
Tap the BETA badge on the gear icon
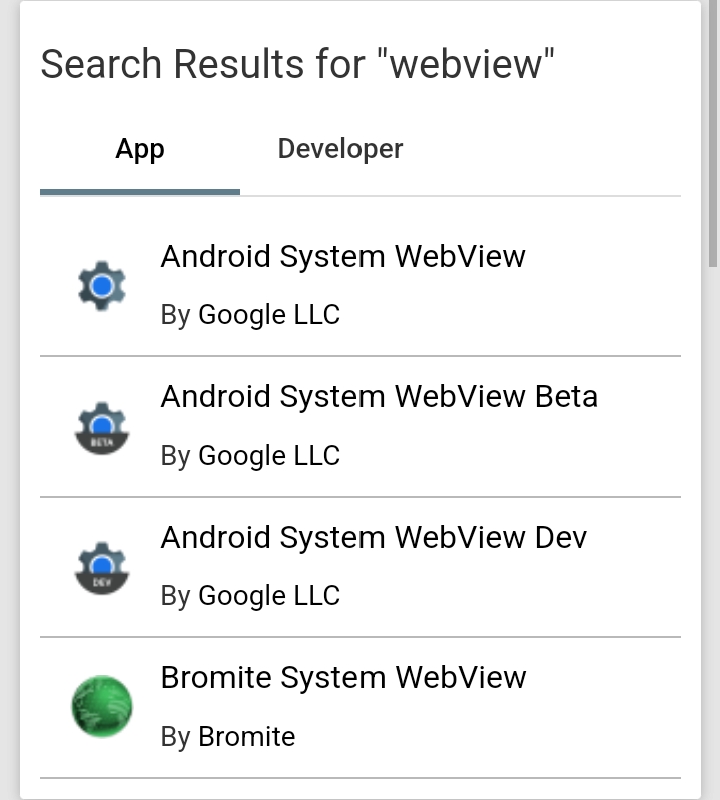point(102,442)
